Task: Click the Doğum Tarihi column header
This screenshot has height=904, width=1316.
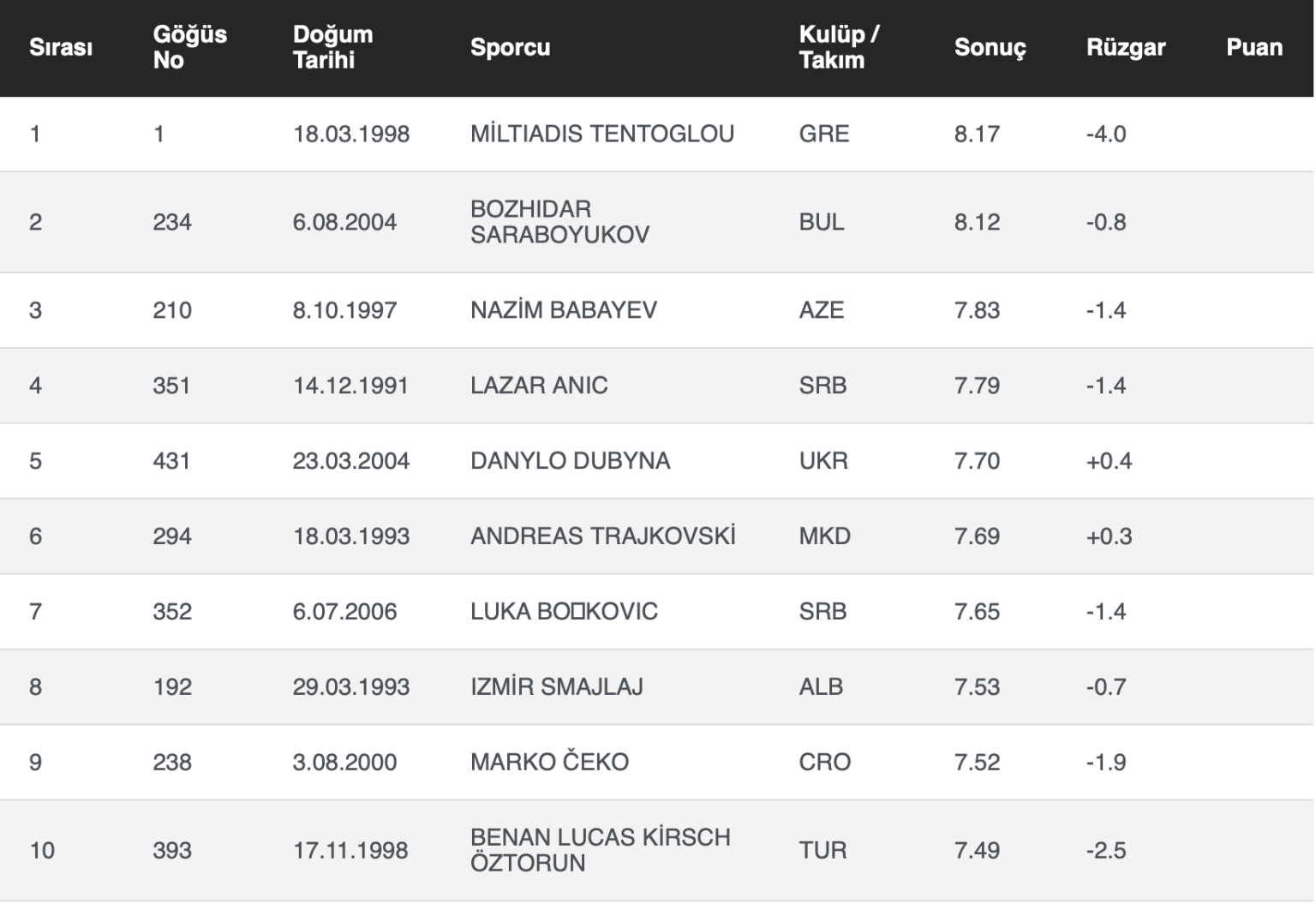Action: point(332,47)
